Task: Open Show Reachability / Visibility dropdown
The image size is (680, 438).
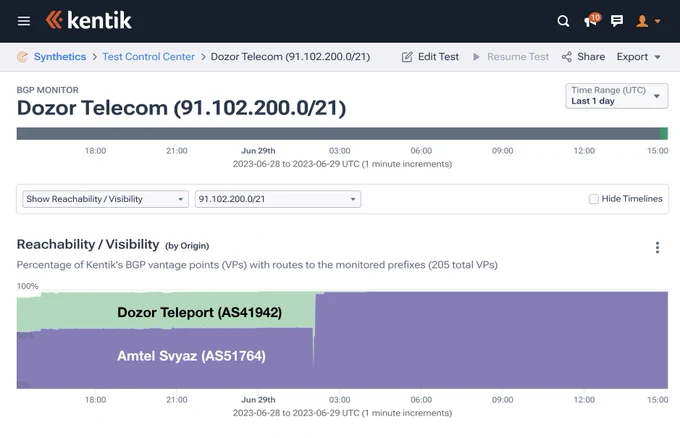Action: (x=105, y=199)
